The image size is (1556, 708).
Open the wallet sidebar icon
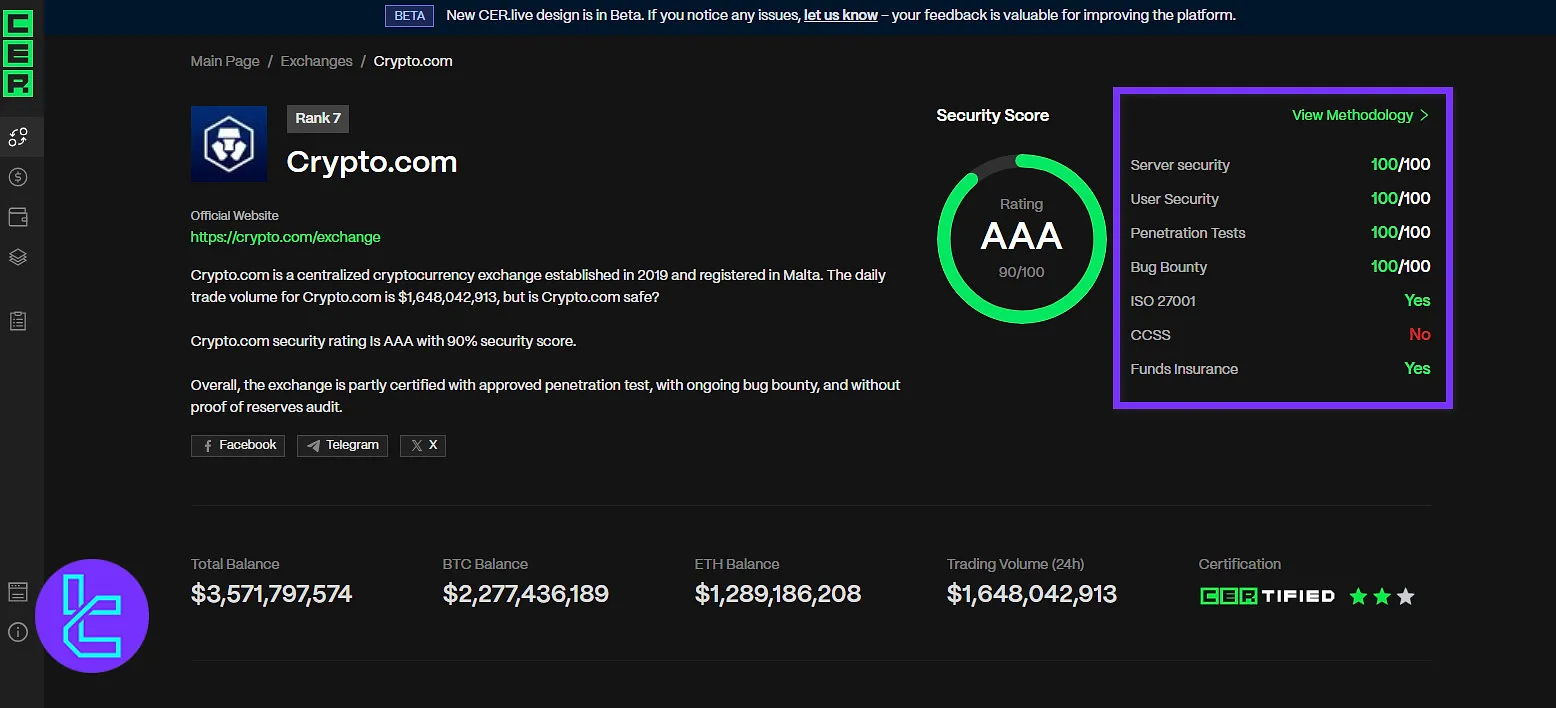pyautogui.click(x=18, y=217)
